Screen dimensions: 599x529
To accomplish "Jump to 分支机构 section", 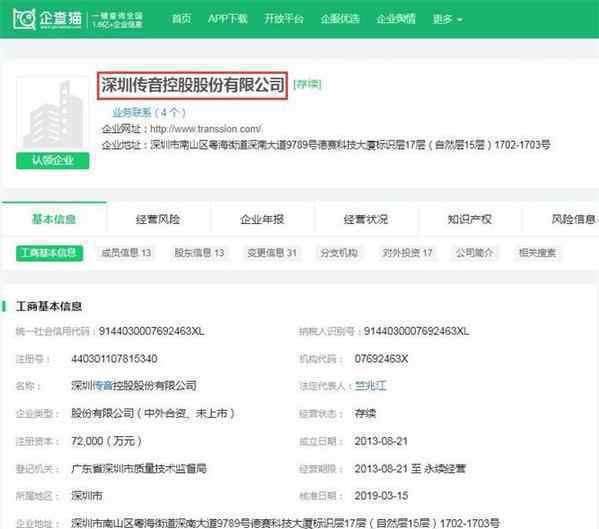I will (x=339, y=253).
